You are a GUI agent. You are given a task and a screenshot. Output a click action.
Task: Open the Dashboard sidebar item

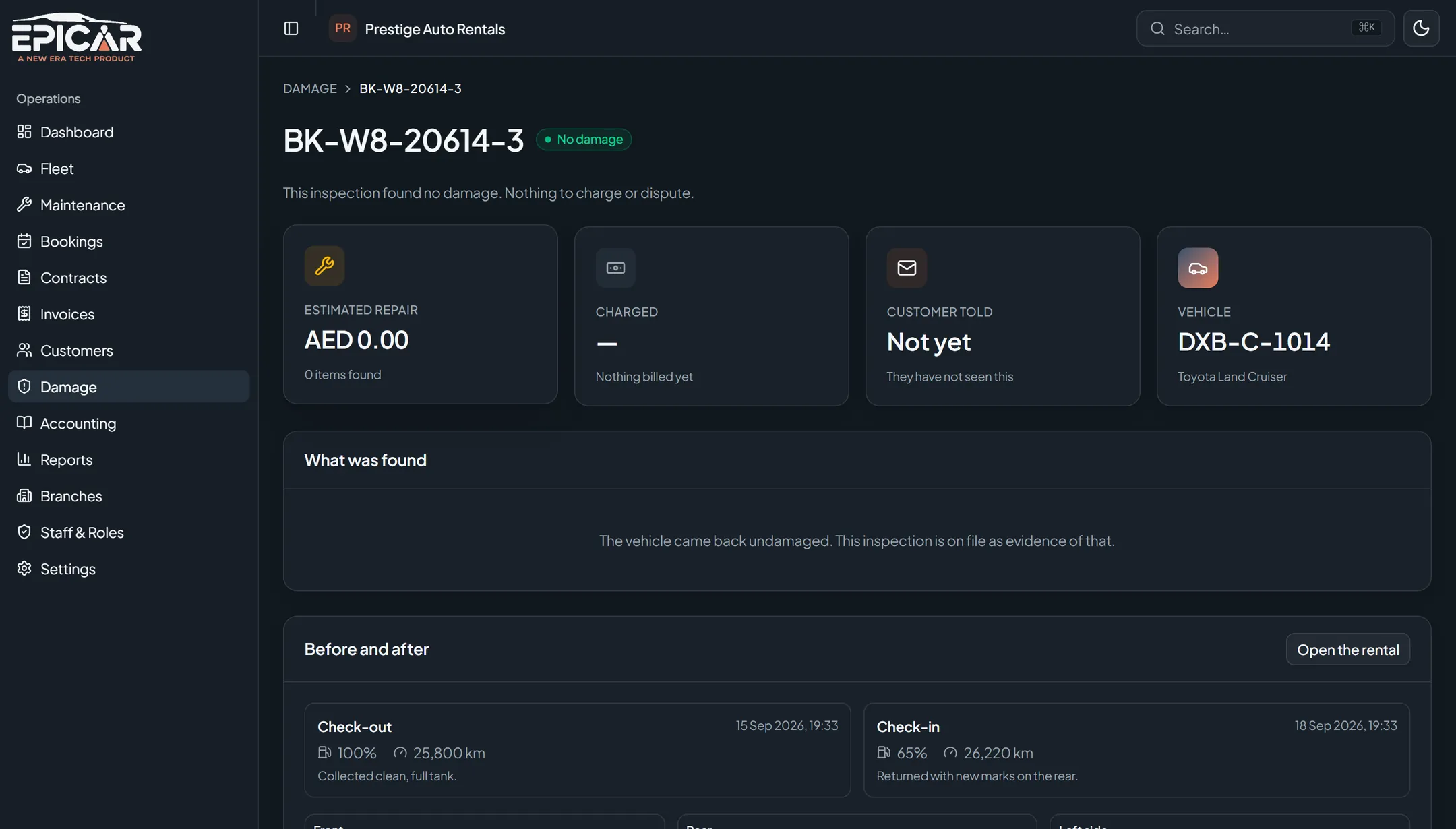click(129, 132)
